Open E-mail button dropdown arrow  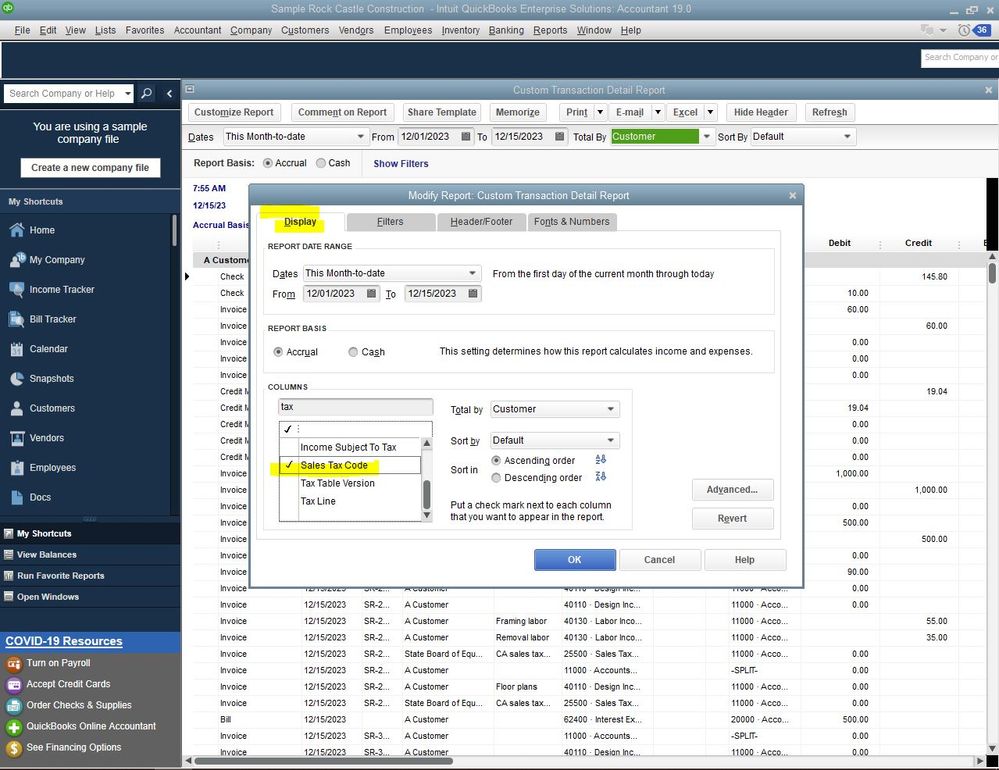(x=658, y=112)
